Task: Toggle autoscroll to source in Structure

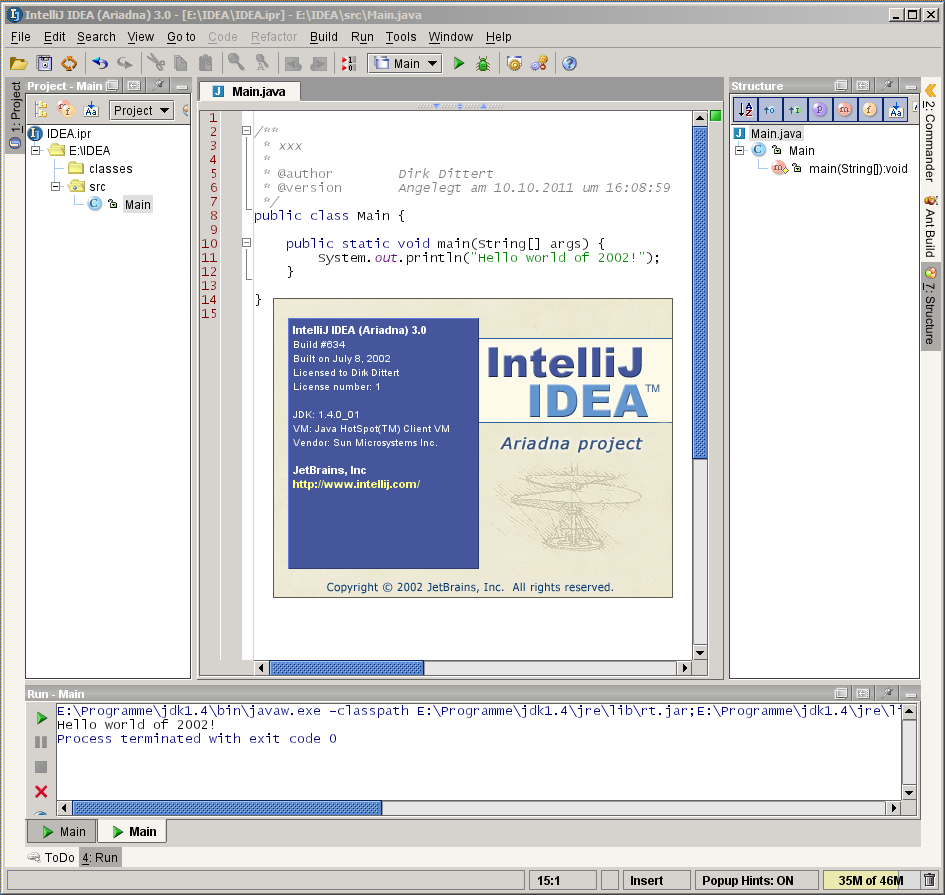Action: click(x=896, y=110)
